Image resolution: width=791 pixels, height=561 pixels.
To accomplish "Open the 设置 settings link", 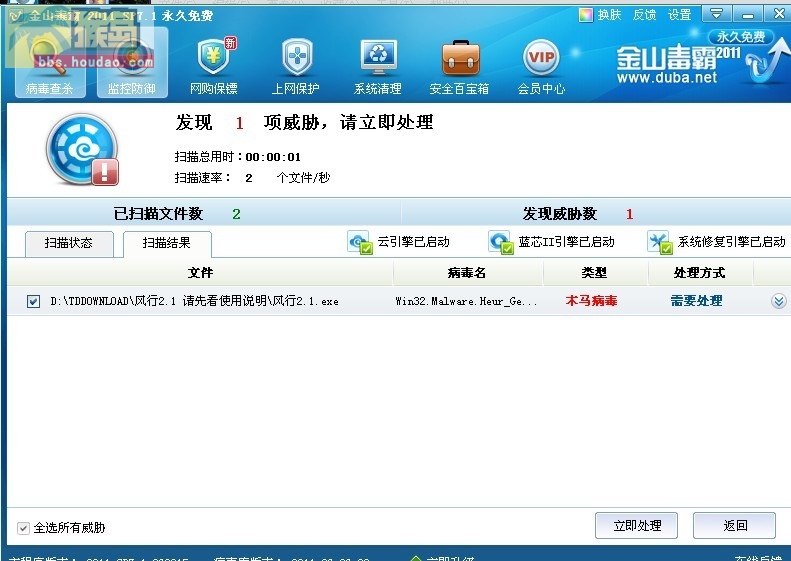I will point(680,15).
